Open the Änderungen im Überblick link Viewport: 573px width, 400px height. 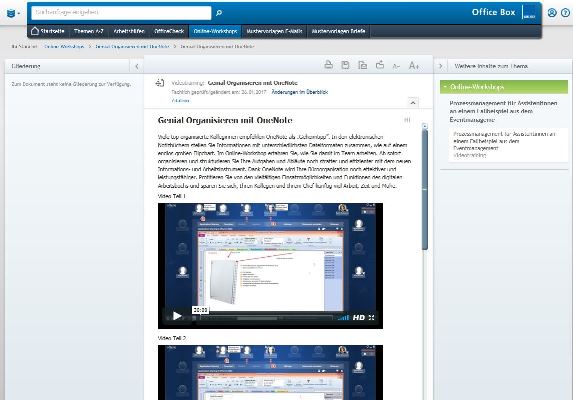pyautogui.click(x=300, y=92)
